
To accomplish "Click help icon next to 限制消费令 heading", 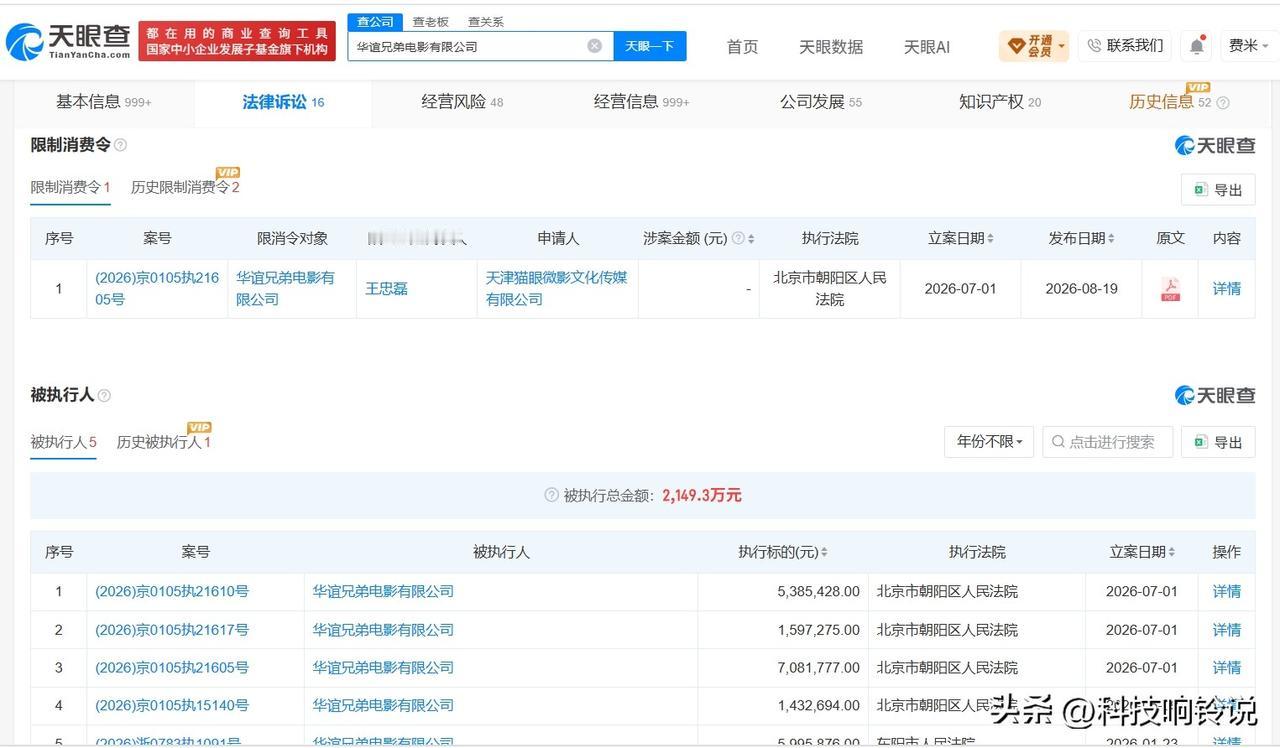I will tap(120, 145).
